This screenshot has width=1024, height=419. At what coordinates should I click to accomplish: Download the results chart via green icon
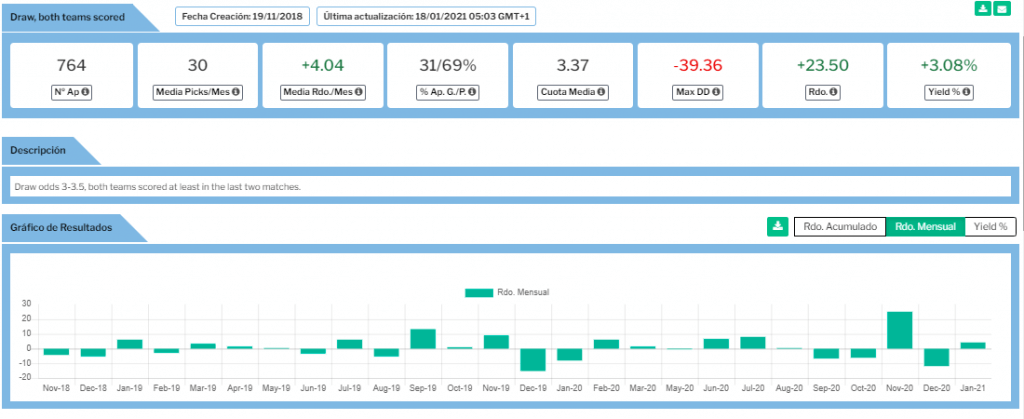(777, 227)
